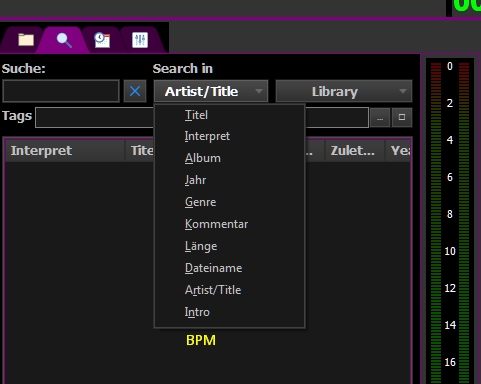This screenshot has height=384, width=481.
Task: Pick Kommentar from the search-in menu
Action: [x=229, y=224]
